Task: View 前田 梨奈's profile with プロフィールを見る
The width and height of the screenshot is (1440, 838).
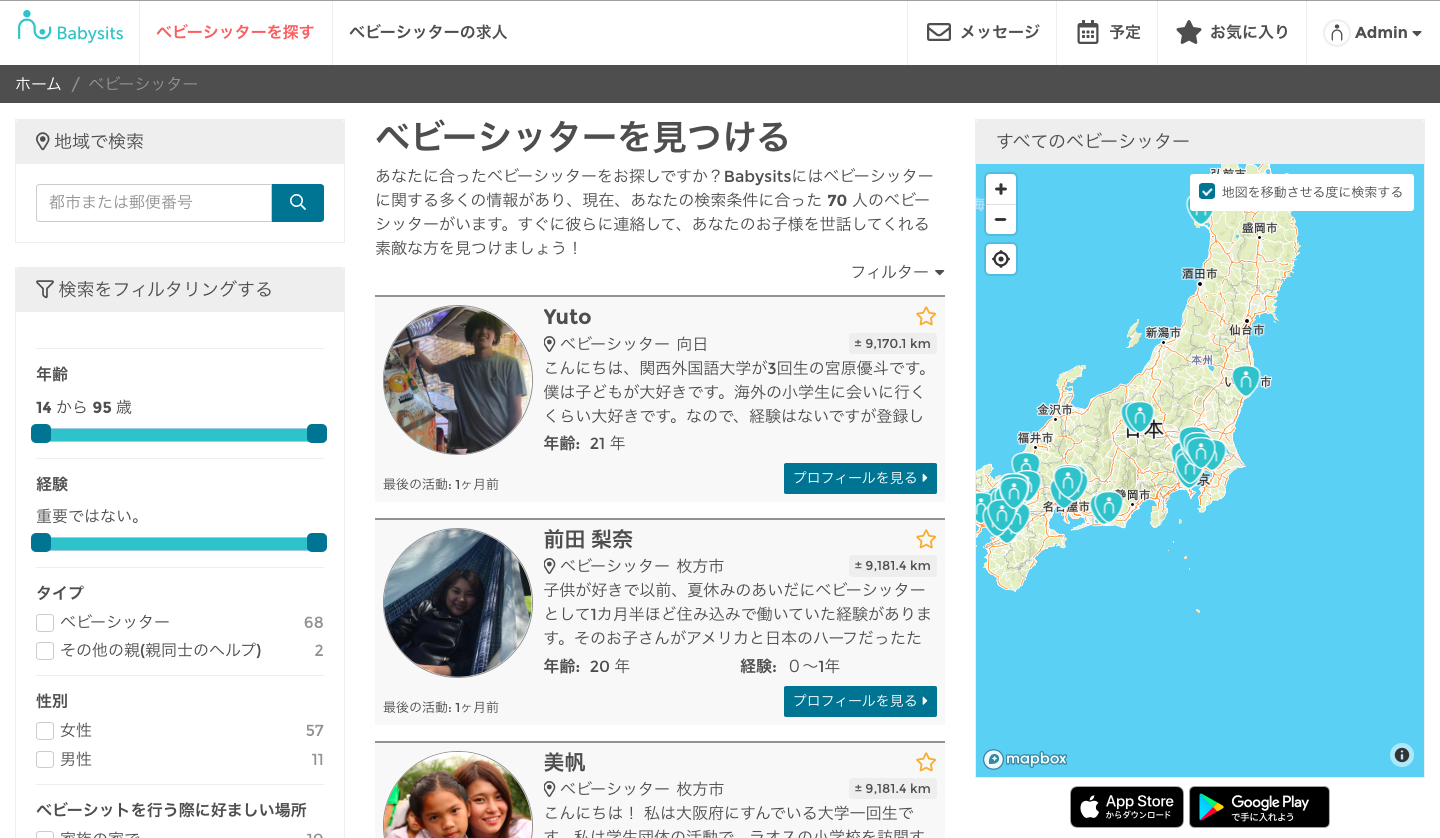Action: 860,701
